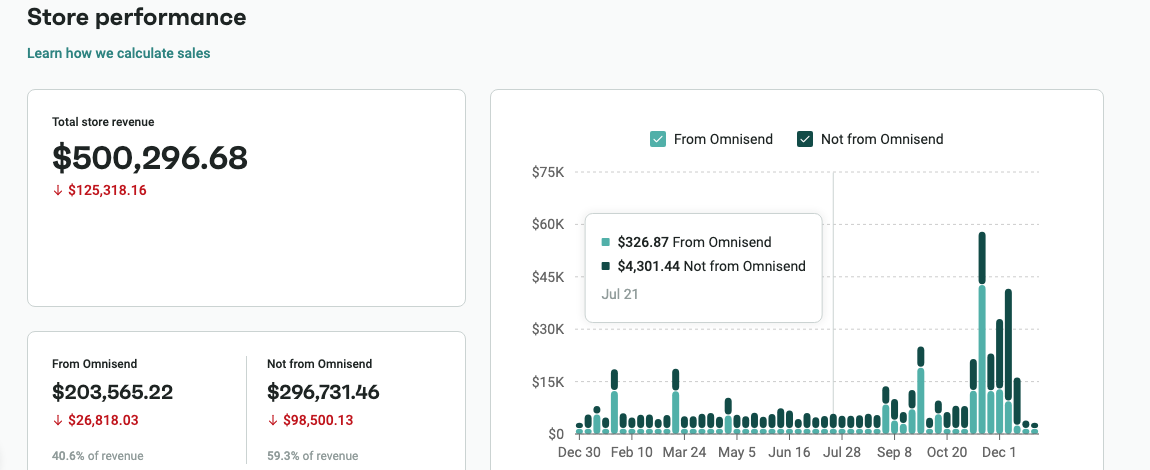Click the '$326.87 From Omnisend' tooltip row
Image resolution: width=1150 pixels, height=470 pixels.
pyautogui.click(x=686, y=242)
